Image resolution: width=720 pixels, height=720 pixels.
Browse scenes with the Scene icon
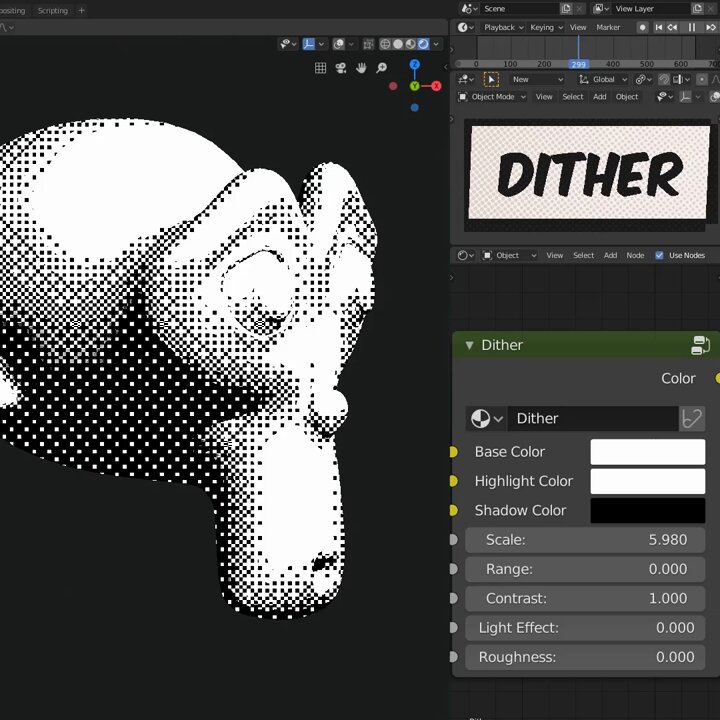coord(469,9)
